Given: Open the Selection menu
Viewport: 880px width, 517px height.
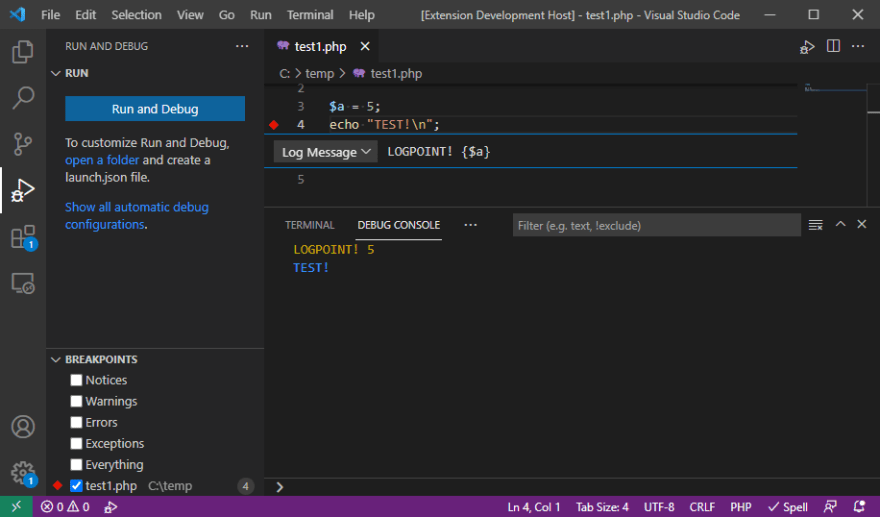Looking at the screenshot, I should (136, 15).
